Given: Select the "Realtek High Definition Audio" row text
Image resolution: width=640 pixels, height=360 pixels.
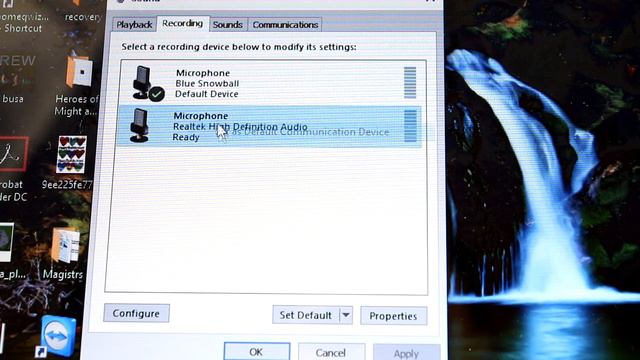Looking at the screenshot, I should [x=240, y=127].
